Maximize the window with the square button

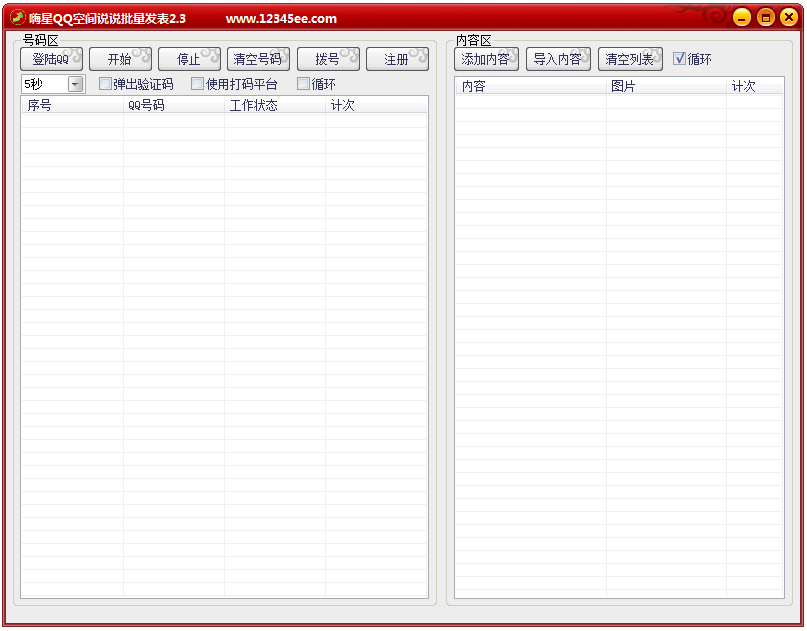[765, 17]
